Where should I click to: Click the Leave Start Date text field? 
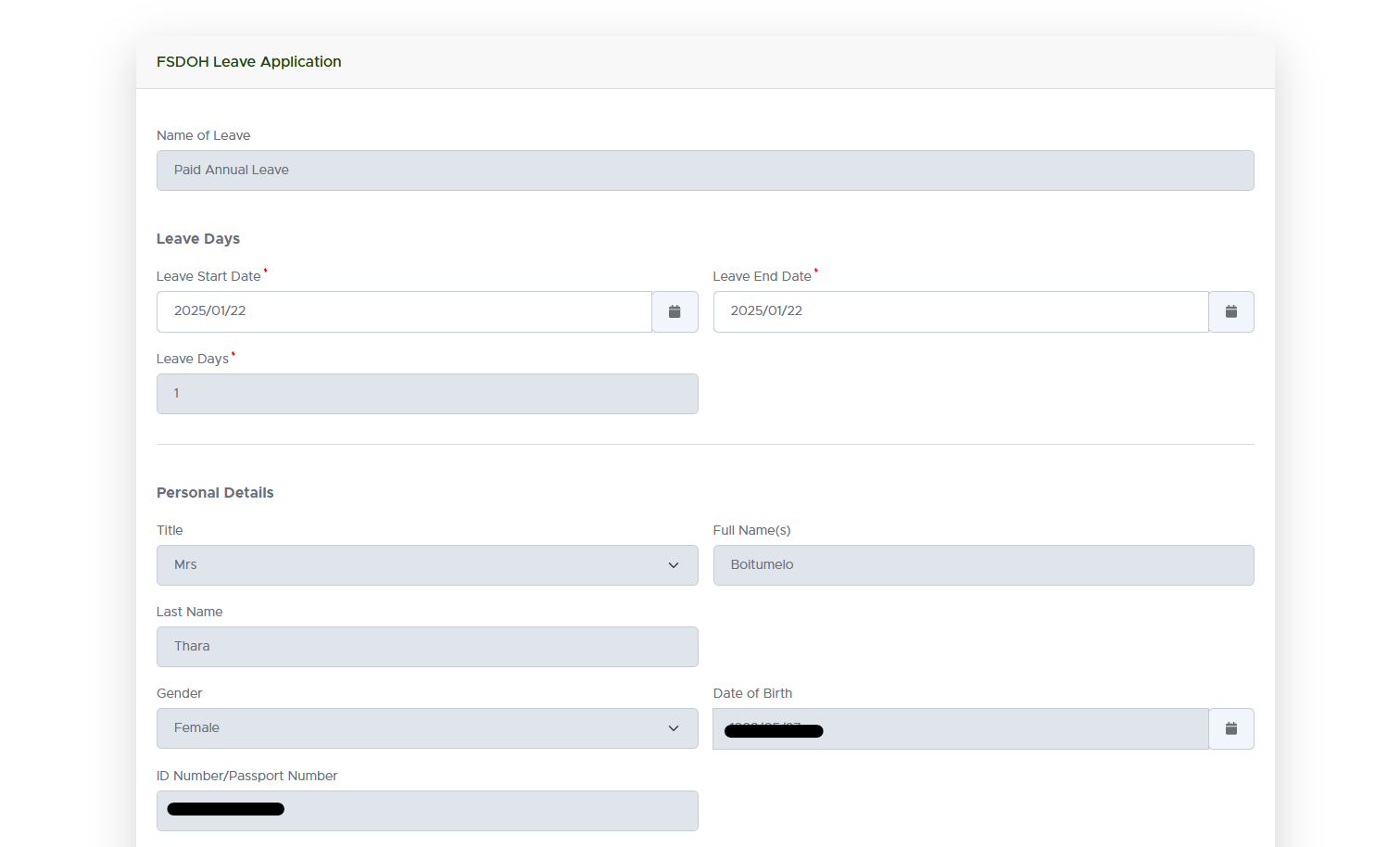[404, 311]
